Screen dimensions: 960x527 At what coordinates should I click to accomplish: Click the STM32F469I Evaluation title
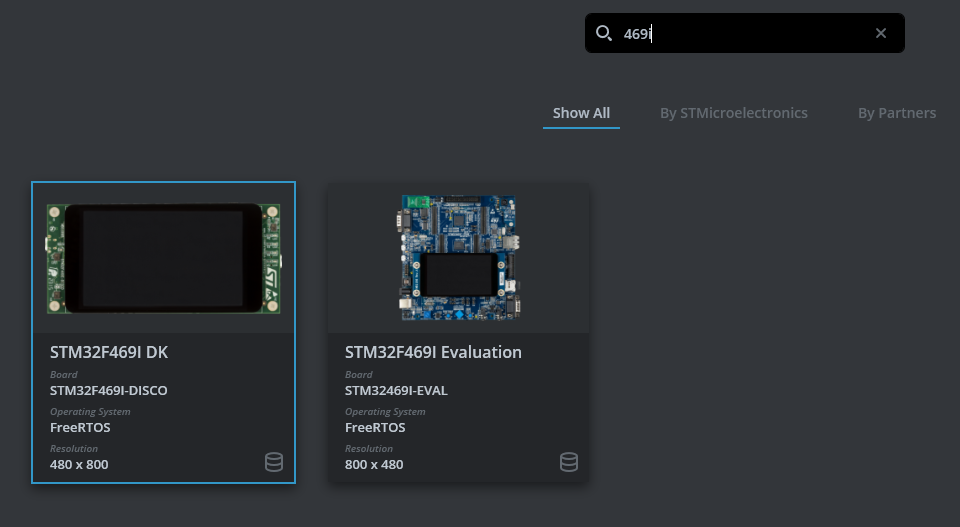click(x=433, y=352)
